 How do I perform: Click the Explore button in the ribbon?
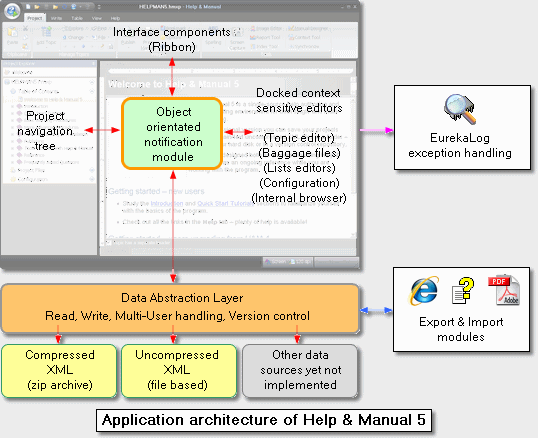coord(74,28)
